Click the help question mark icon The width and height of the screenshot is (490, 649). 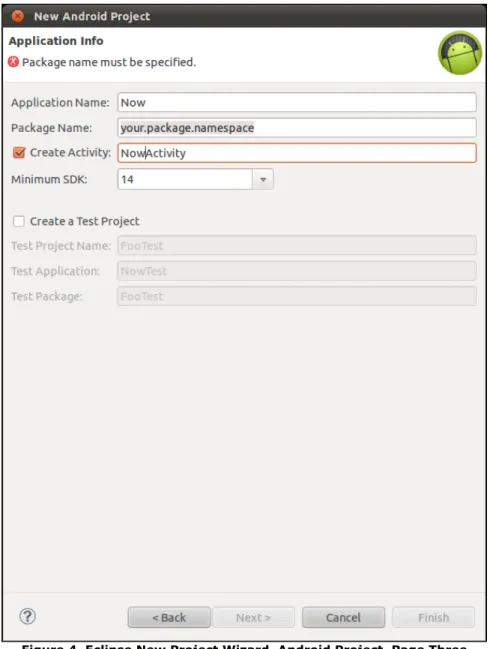(27, 617)
